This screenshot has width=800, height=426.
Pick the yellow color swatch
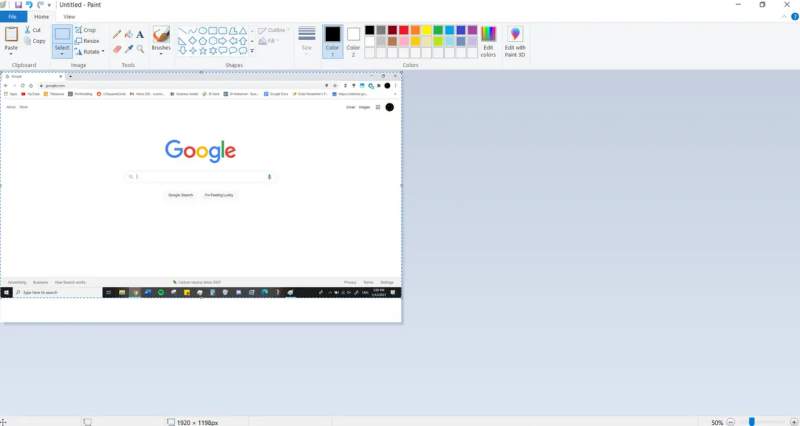point(427,30)
